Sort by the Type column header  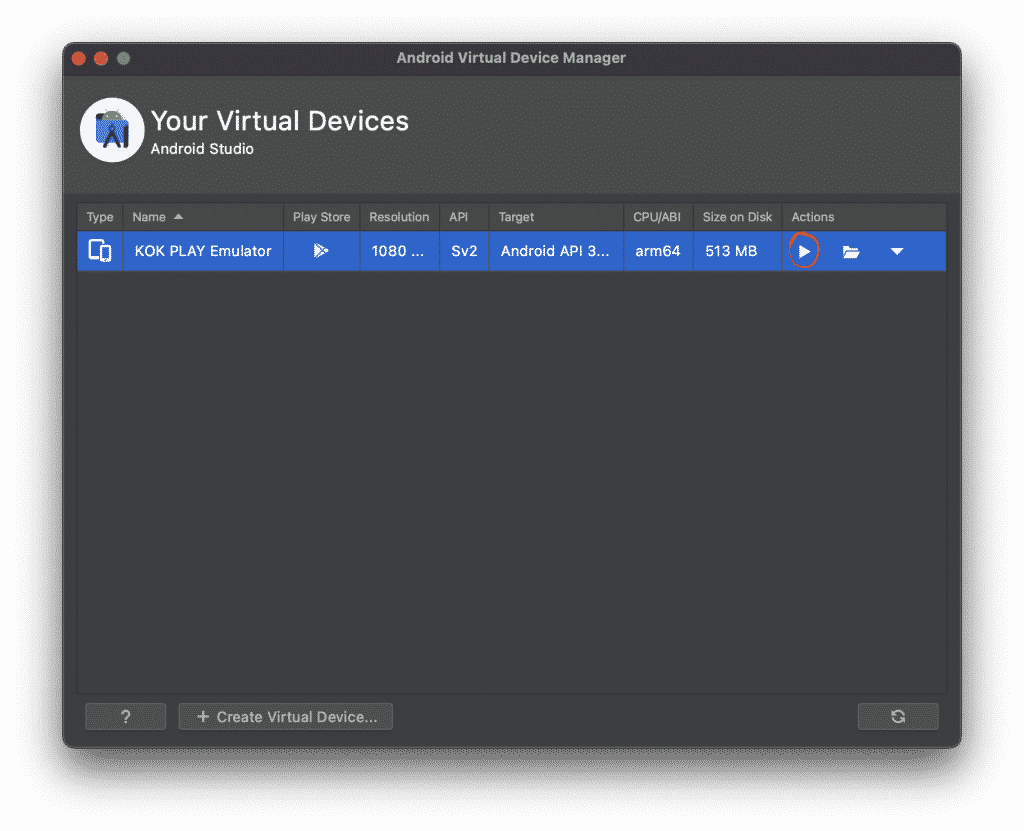100,217
